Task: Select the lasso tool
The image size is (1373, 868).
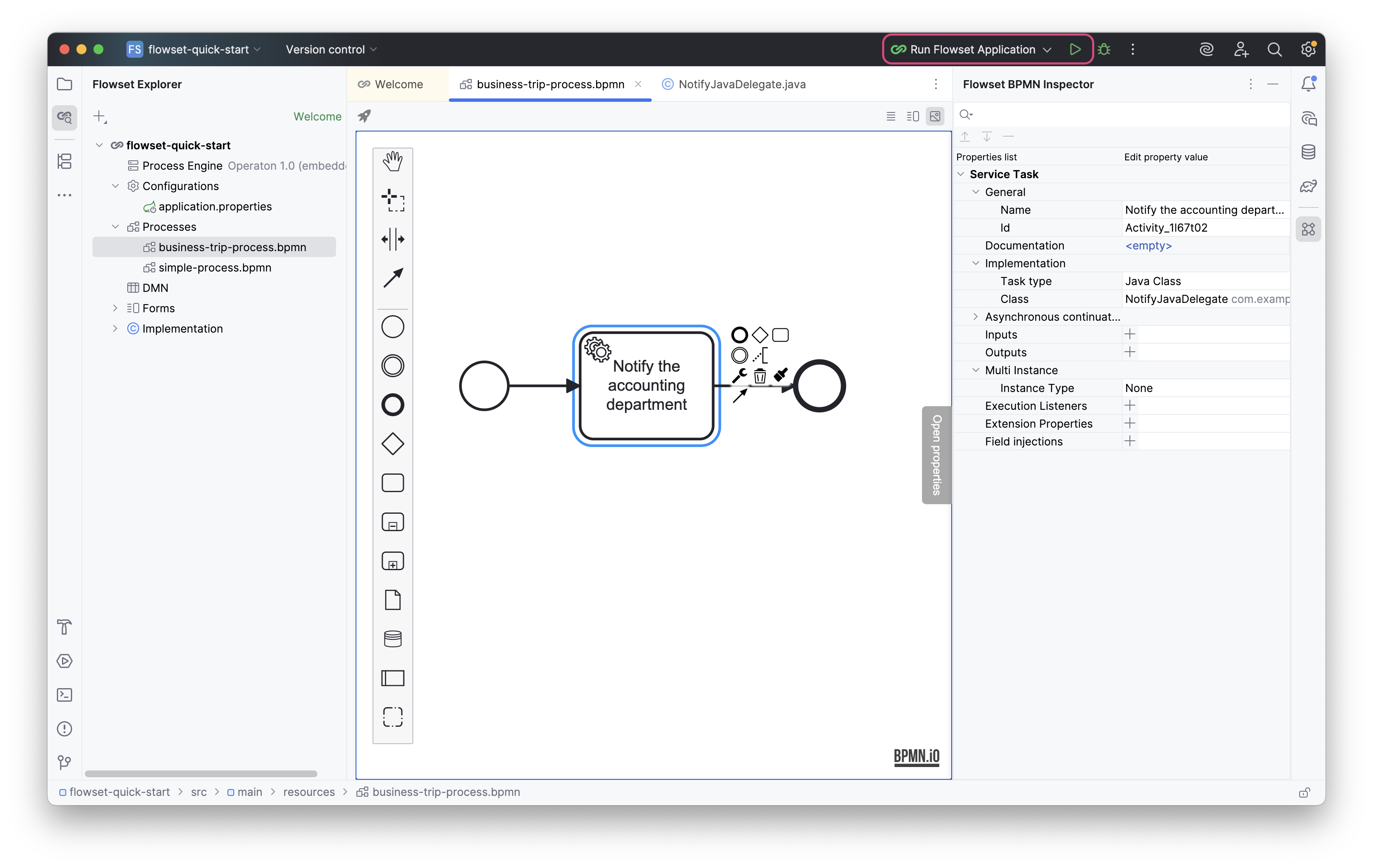Action: (x=392, y=200)
